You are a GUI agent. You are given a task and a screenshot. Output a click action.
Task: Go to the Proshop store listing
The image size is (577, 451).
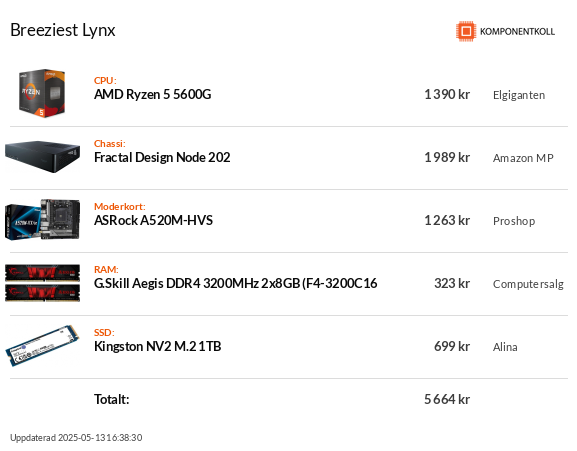click(514, 221)
